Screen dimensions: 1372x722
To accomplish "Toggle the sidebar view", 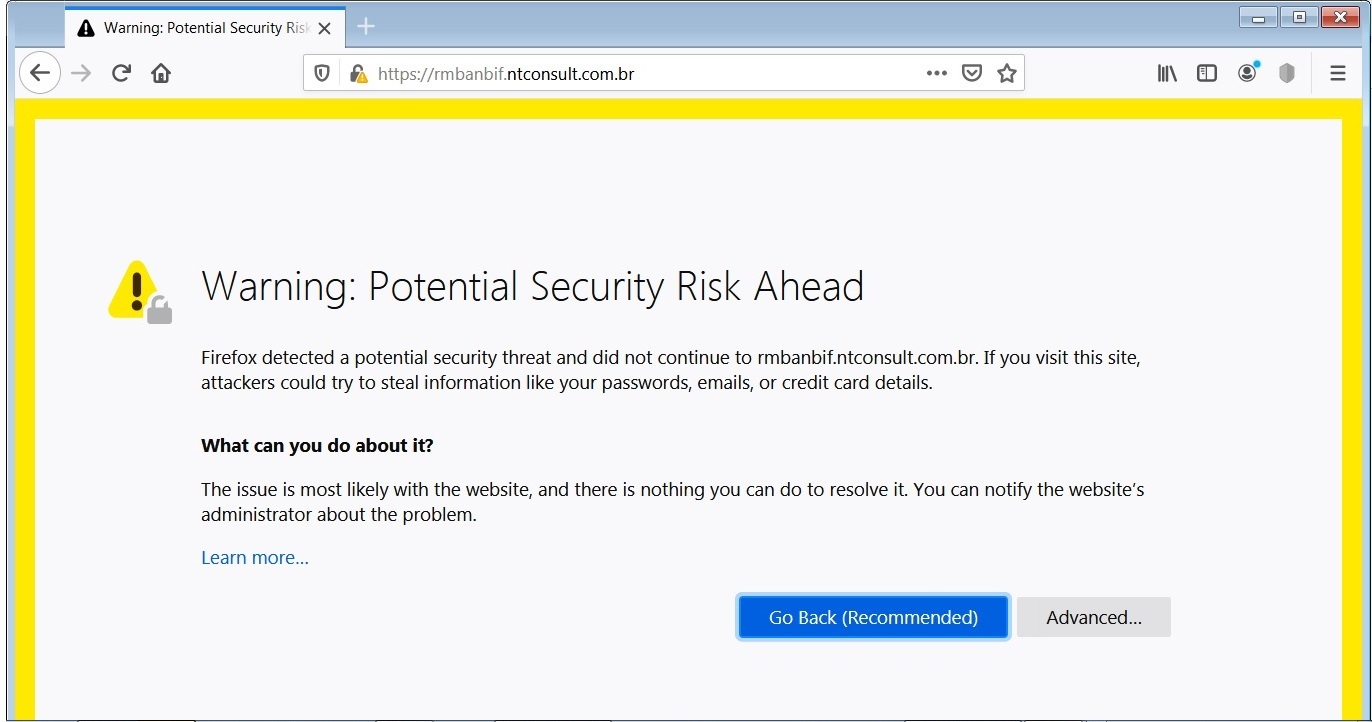I will 1207,73.
